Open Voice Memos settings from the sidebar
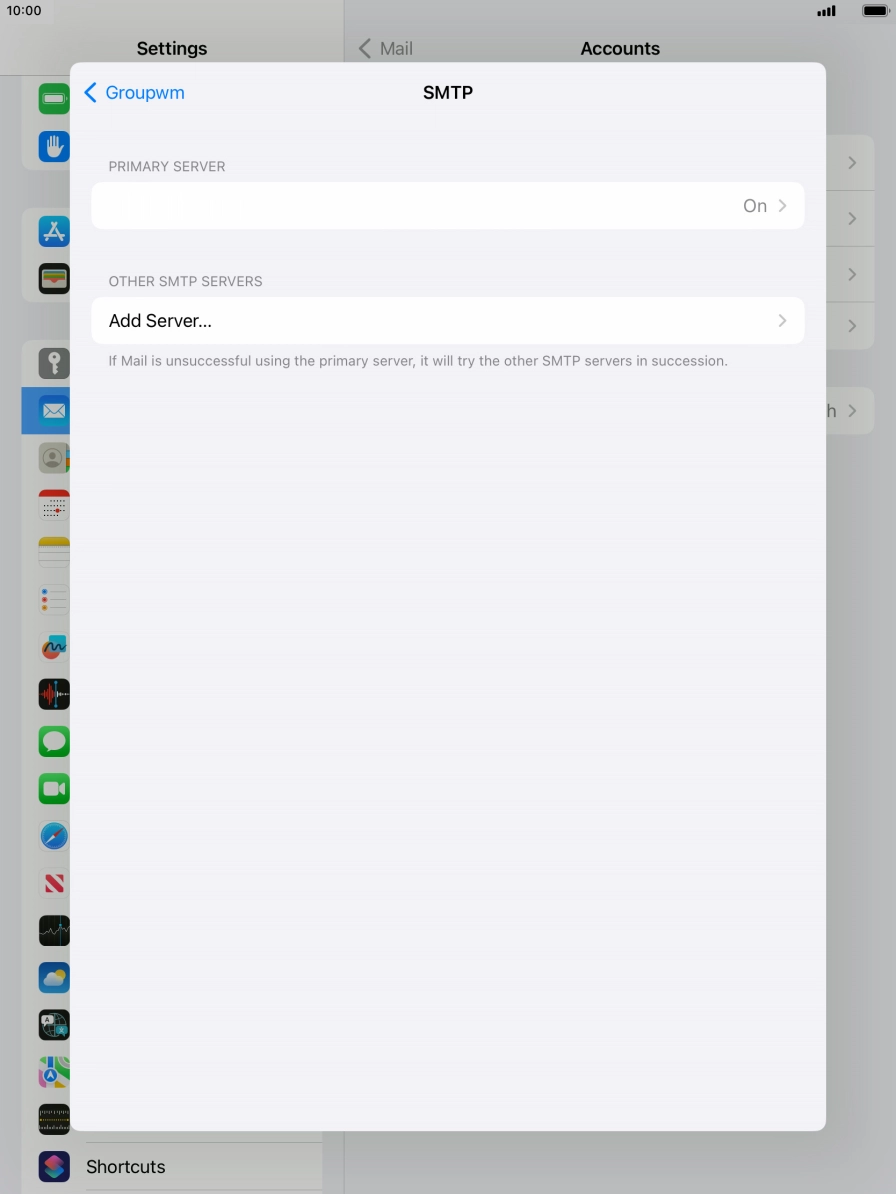Image resolution: width=896 pixels, height=1194 pixels. coord(53,694)
